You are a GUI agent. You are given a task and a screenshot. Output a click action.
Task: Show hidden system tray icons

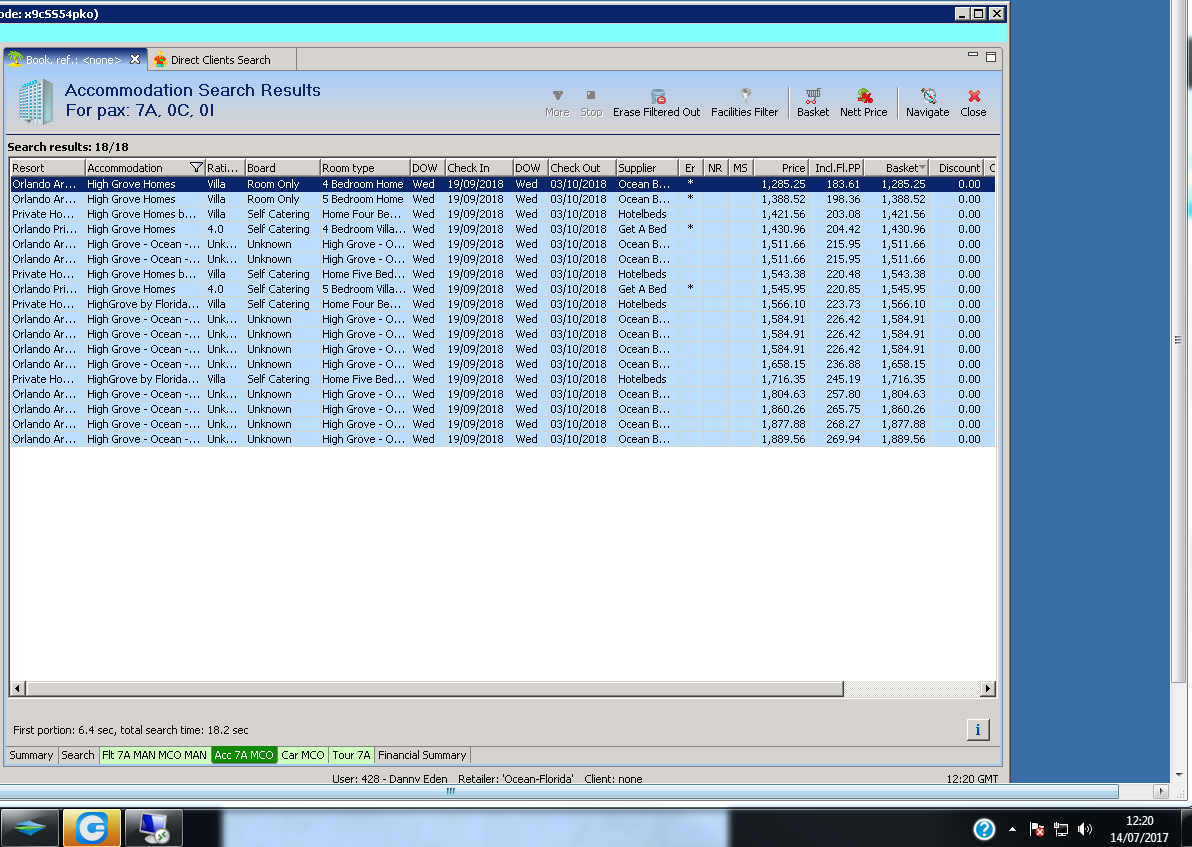coord(1012,830)
